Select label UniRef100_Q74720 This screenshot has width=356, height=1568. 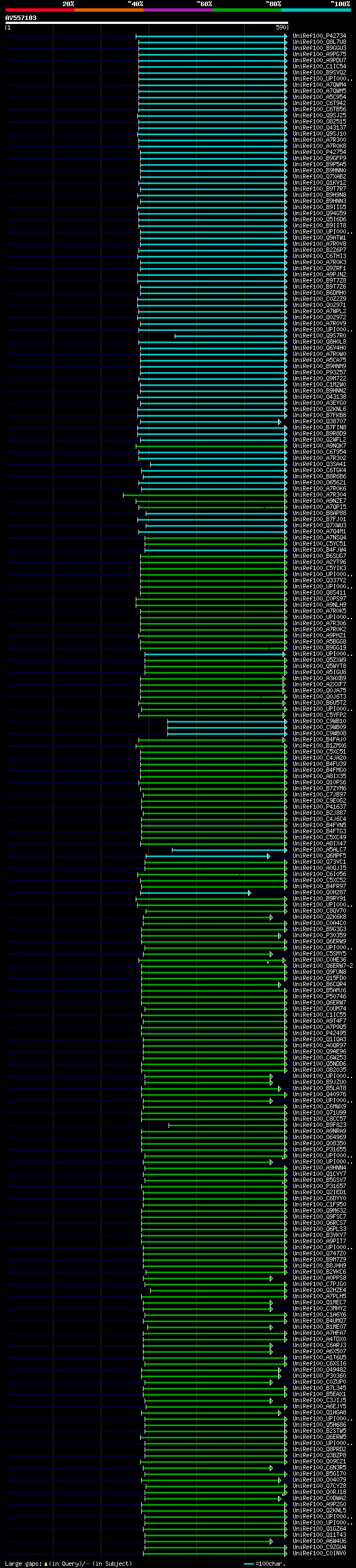pos(319,1253)
